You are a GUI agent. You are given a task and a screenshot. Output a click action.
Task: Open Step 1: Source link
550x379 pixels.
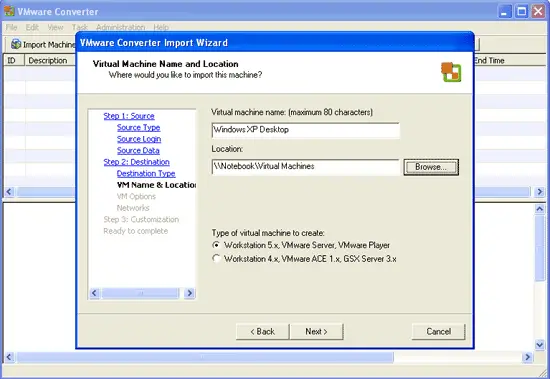[129, 116]
